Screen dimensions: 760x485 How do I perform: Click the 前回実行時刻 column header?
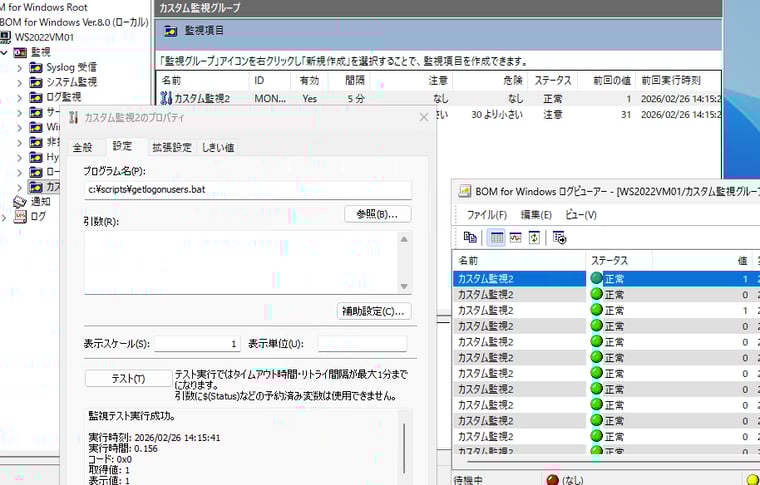[679, 80]
